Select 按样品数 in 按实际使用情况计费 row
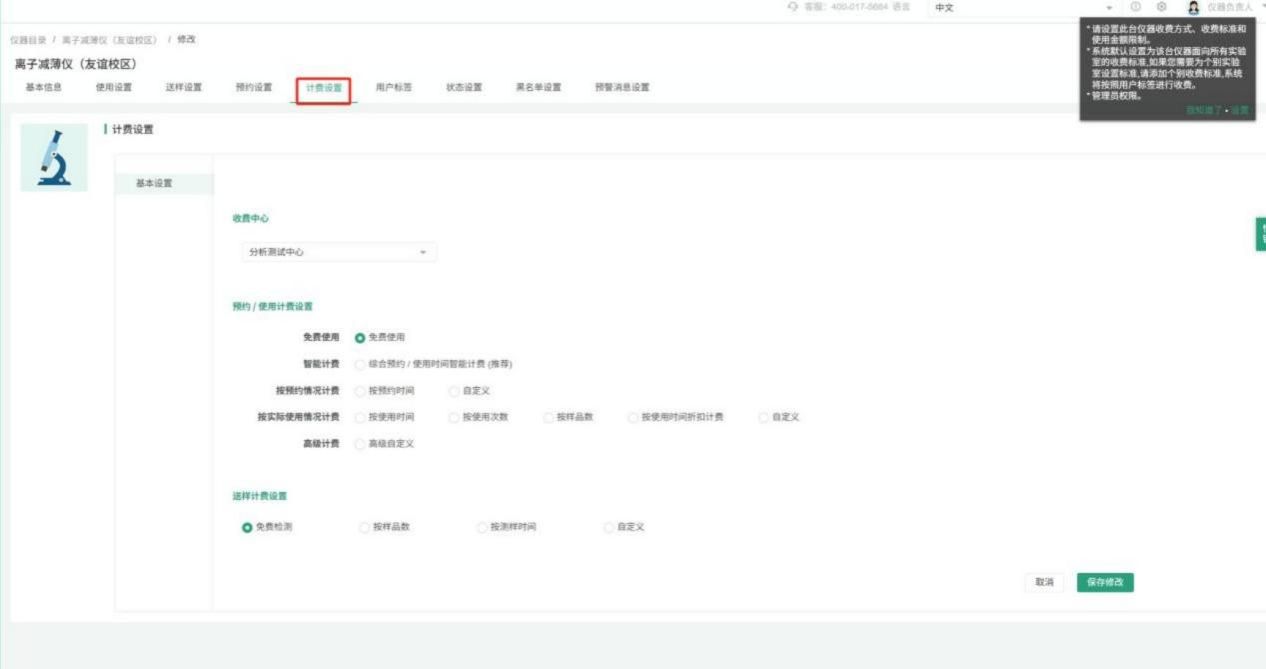 549,417
